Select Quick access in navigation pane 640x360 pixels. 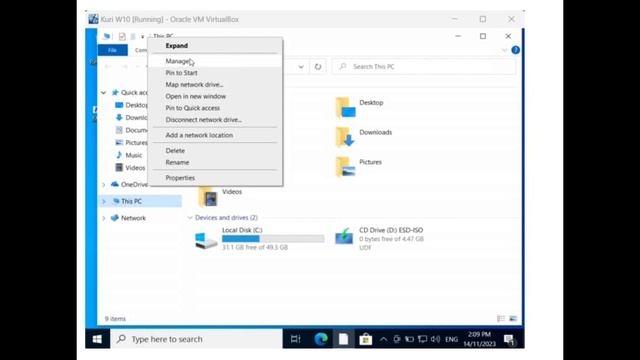click(x=130, y=93)
